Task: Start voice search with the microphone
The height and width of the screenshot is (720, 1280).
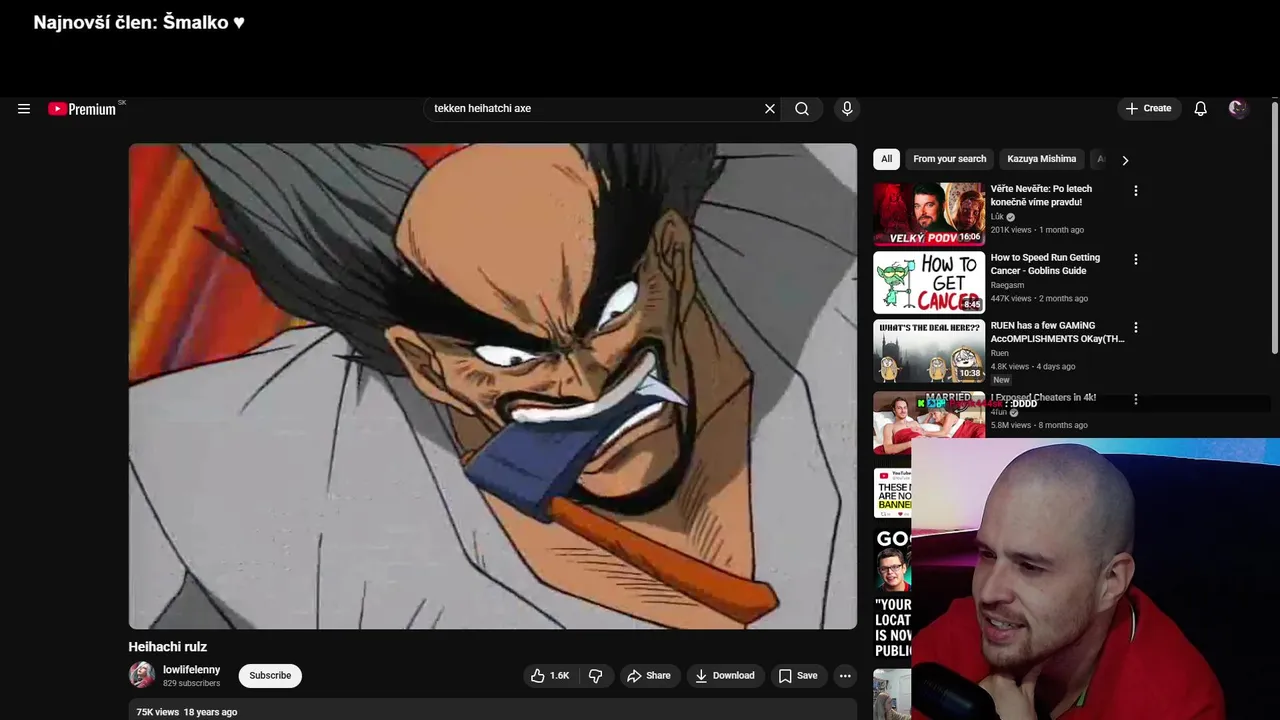Action: click(x=847, y=109)
